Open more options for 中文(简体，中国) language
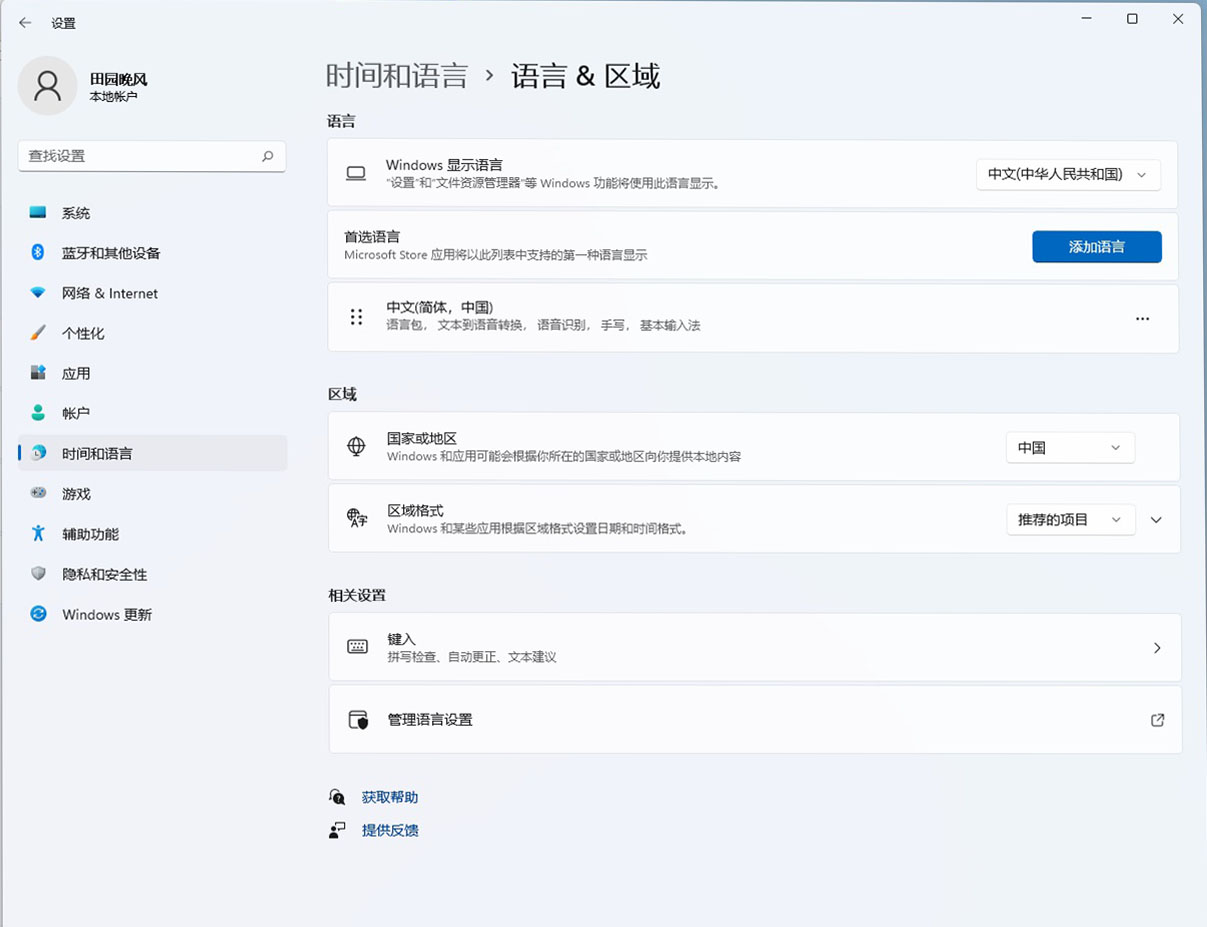The height and width of the screenshot is (927, 1207). click(1142, 318)
